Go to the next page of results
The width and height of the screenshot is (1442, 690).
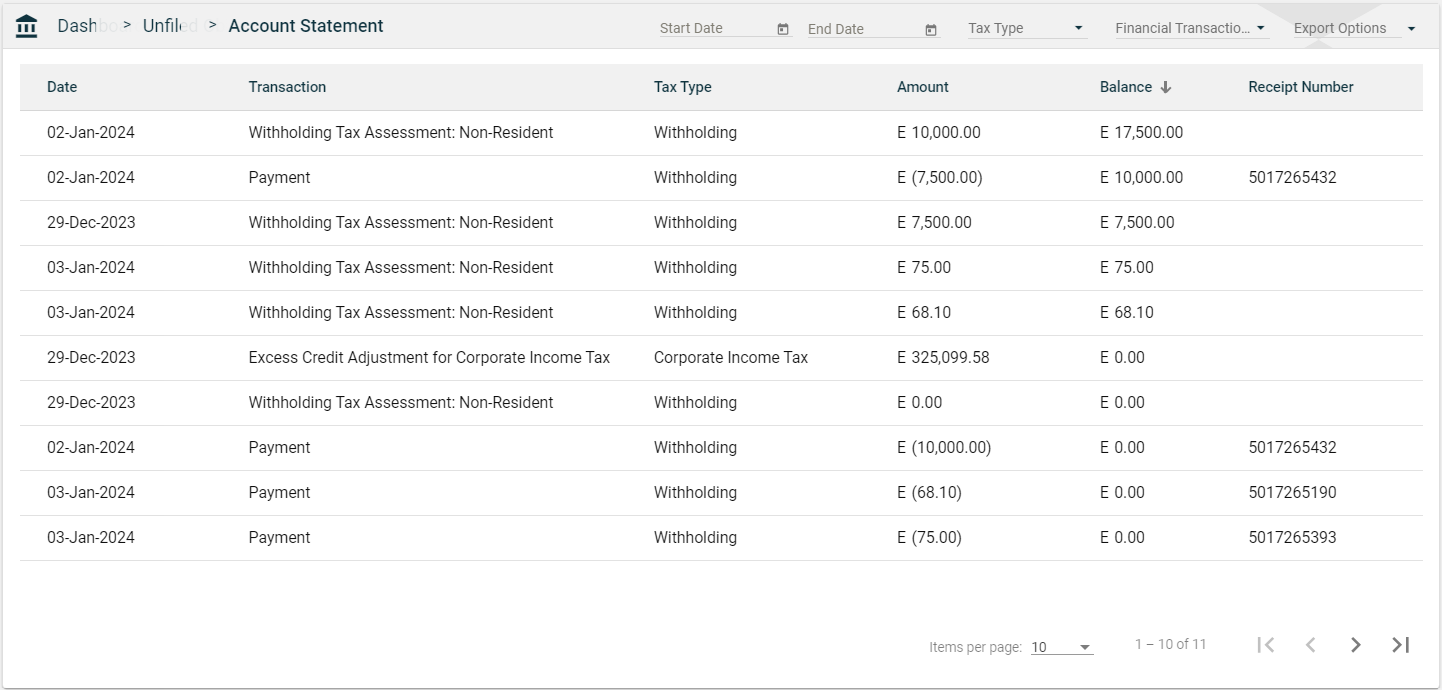click(1355, 645)
